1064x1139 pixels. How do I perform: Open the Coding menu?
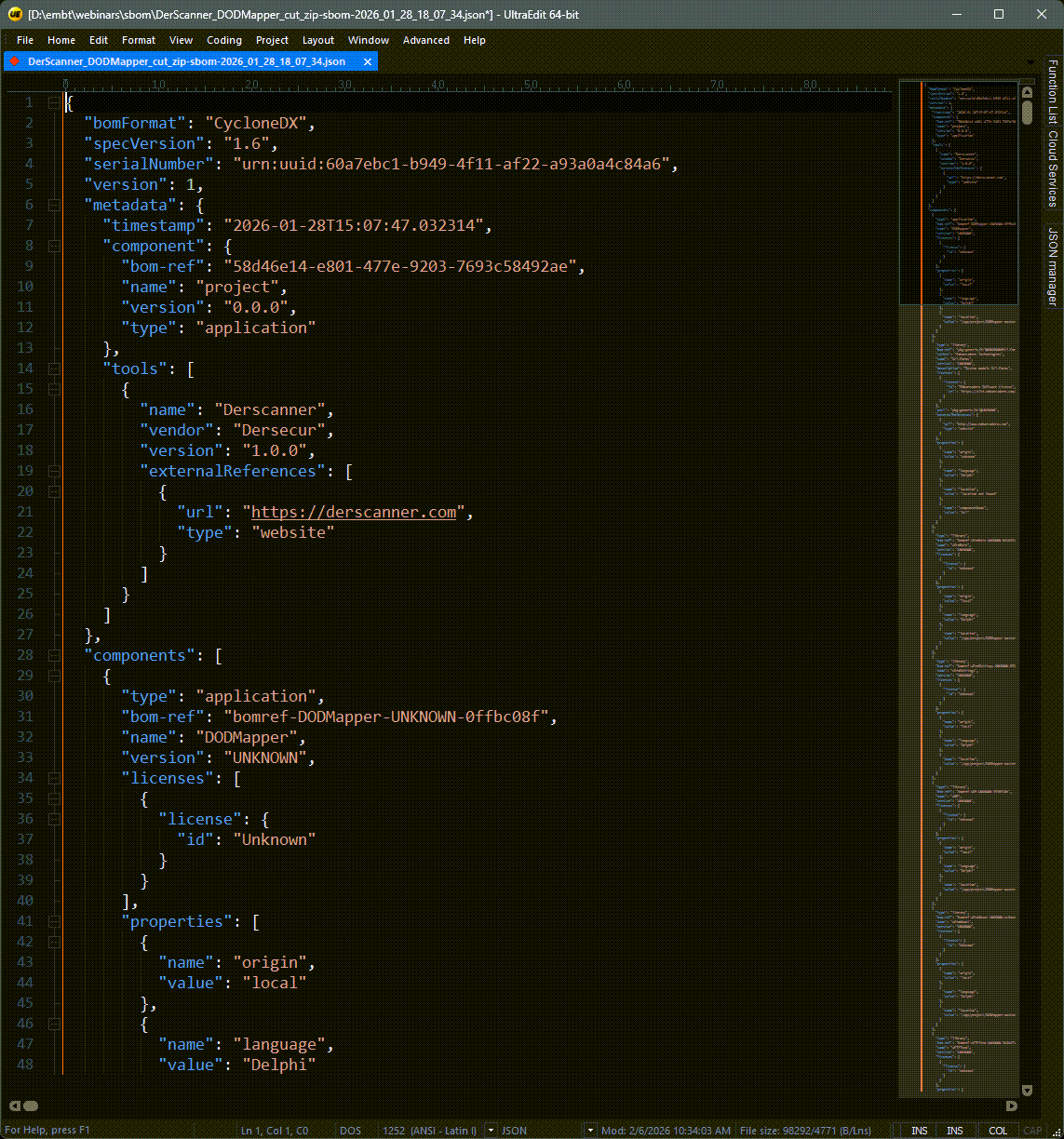(x=224, y=40)
